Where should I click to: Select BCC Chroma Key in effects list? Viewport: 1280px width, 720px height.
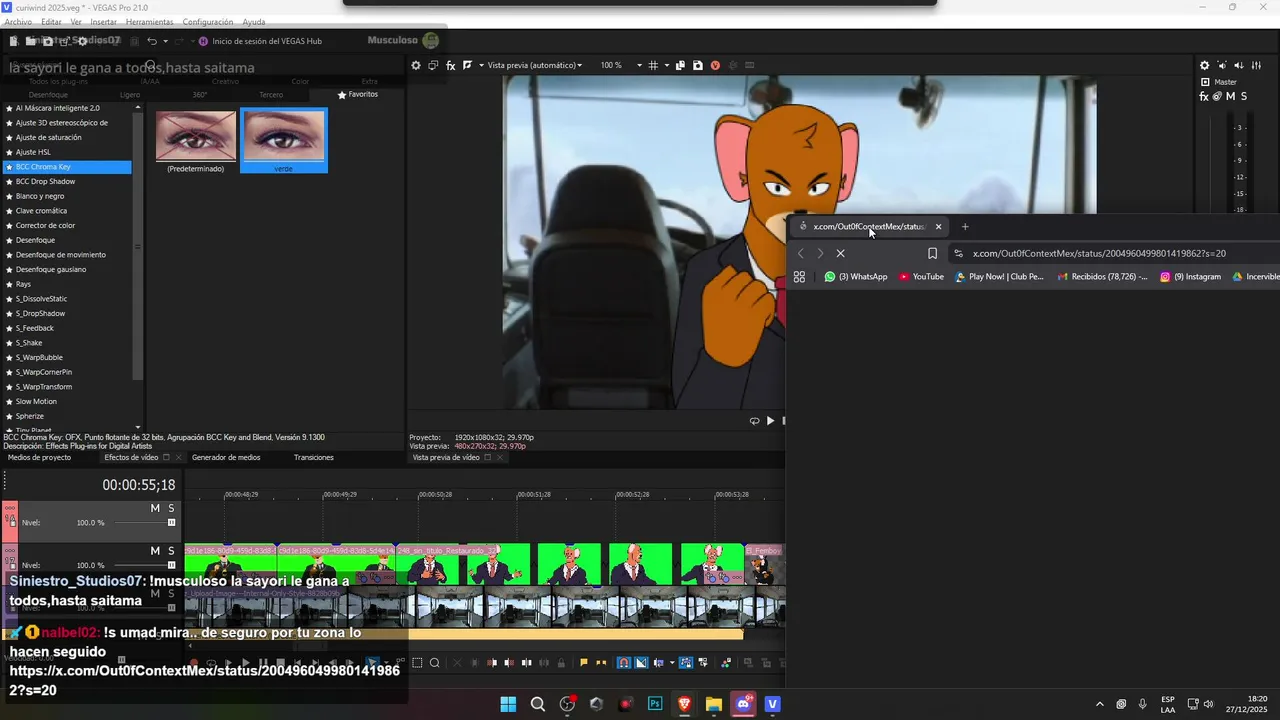[x=68, y=167]
